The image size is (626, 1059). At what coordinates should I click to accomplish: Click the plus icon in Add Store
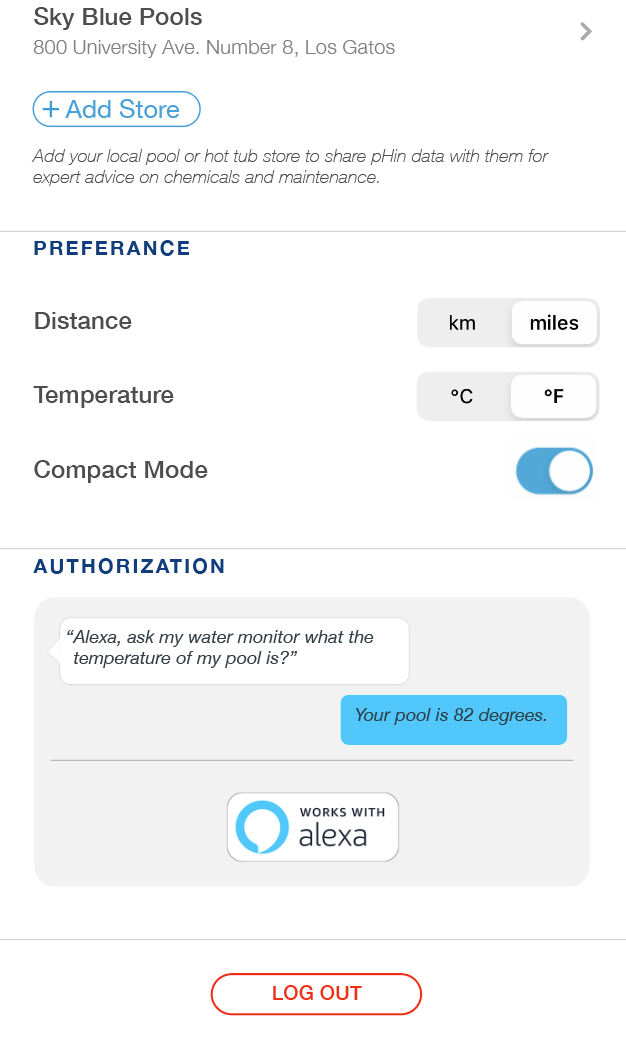click(51, 110)
